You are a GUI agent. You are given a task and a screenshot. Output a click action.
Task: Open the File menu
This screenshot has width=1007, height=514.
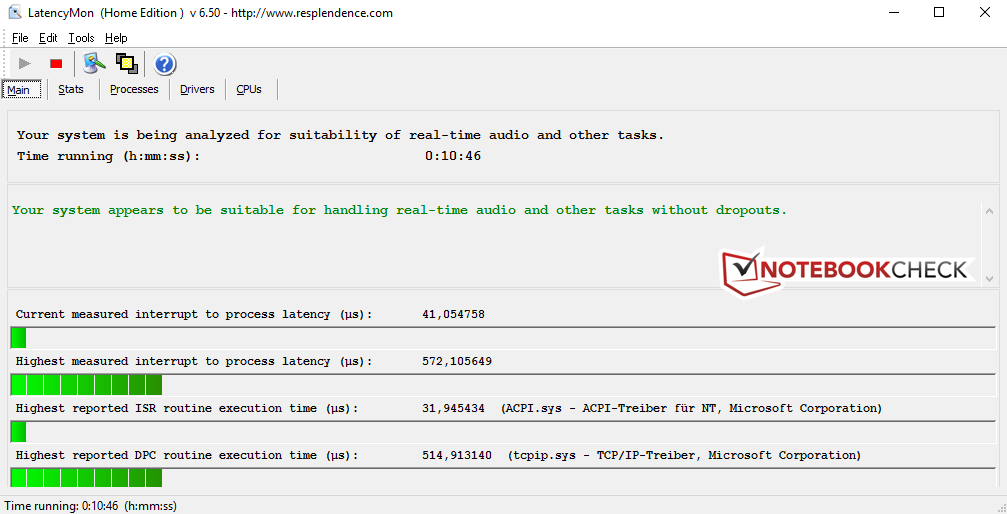pyautogui.click(x=20, y=38)
